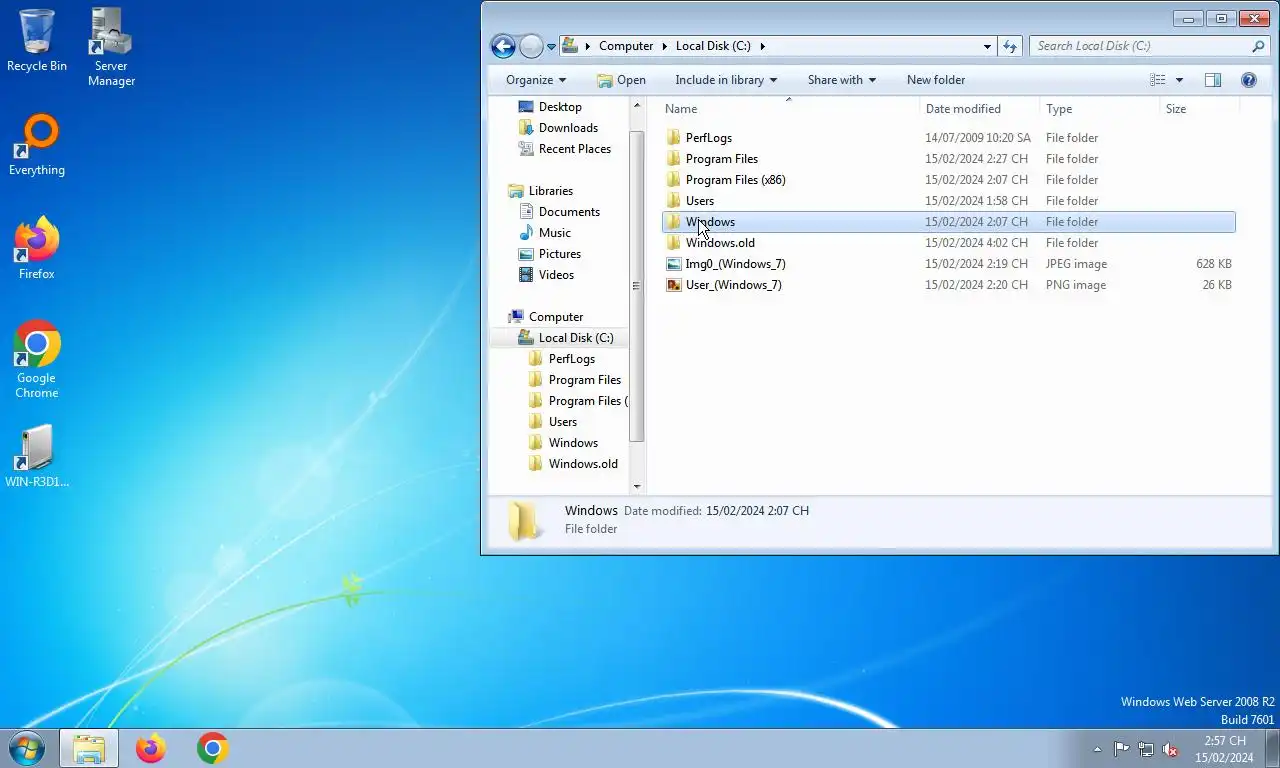The height and width of the screenshot is (768, 1280).
Task: Open the Organize dropdown menu
Action: [x=536, y=80]
